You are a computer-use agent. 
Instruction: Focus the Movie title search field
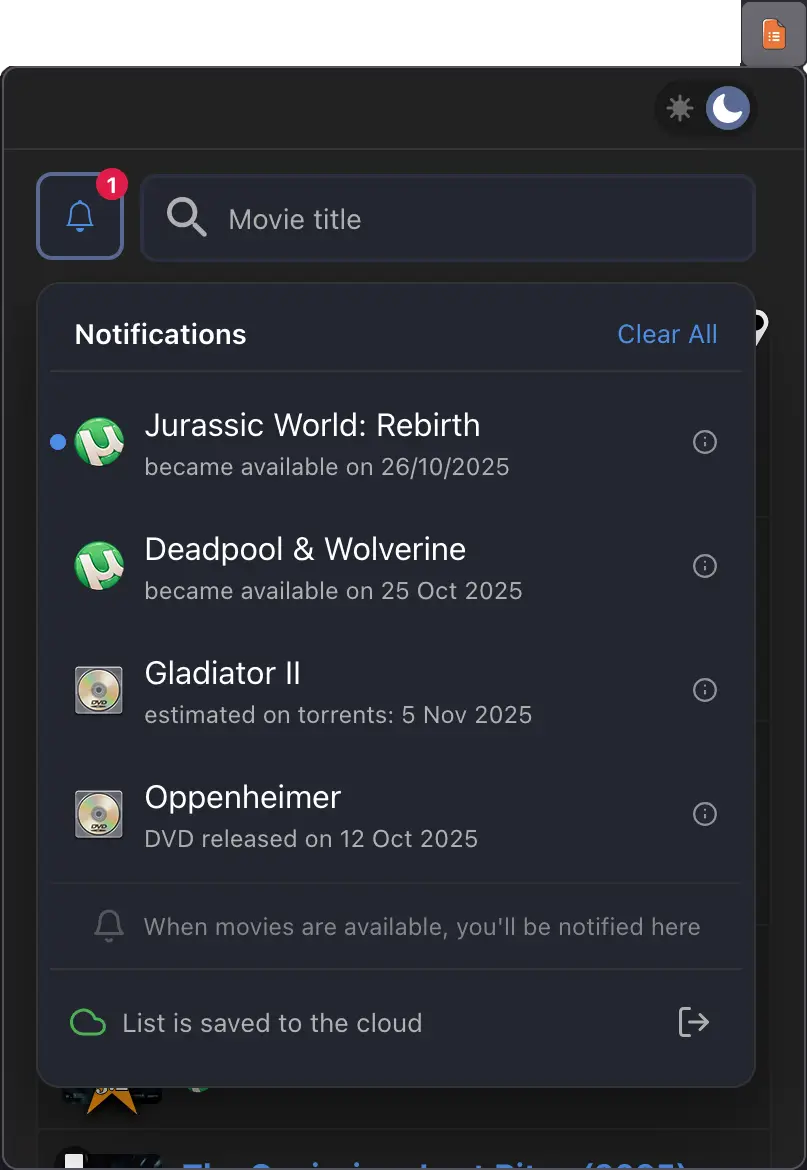[x=400, y=218]
